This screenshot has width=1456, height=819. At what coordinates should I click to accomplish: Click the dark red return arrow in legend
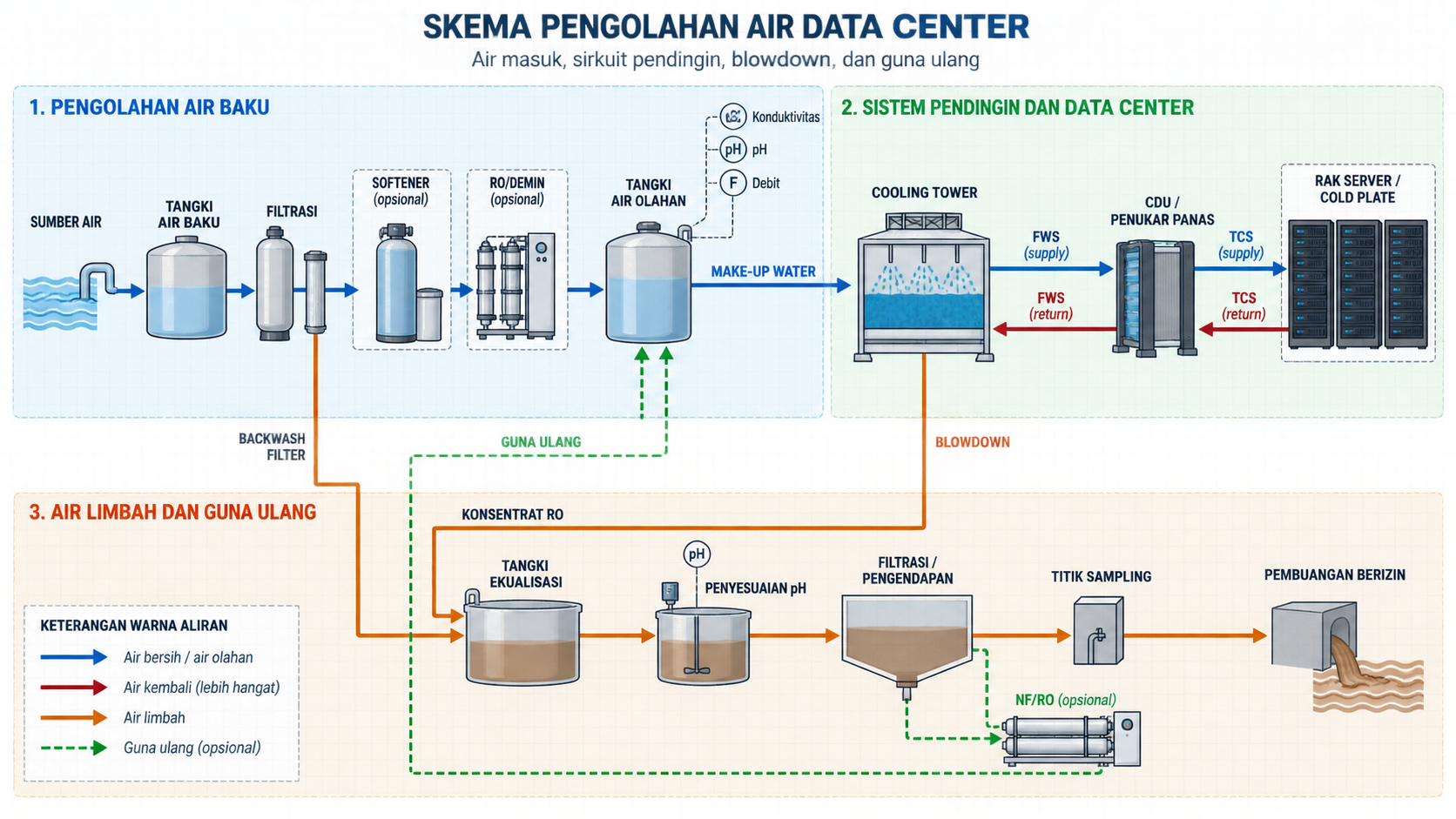click(x=74, y=688)
